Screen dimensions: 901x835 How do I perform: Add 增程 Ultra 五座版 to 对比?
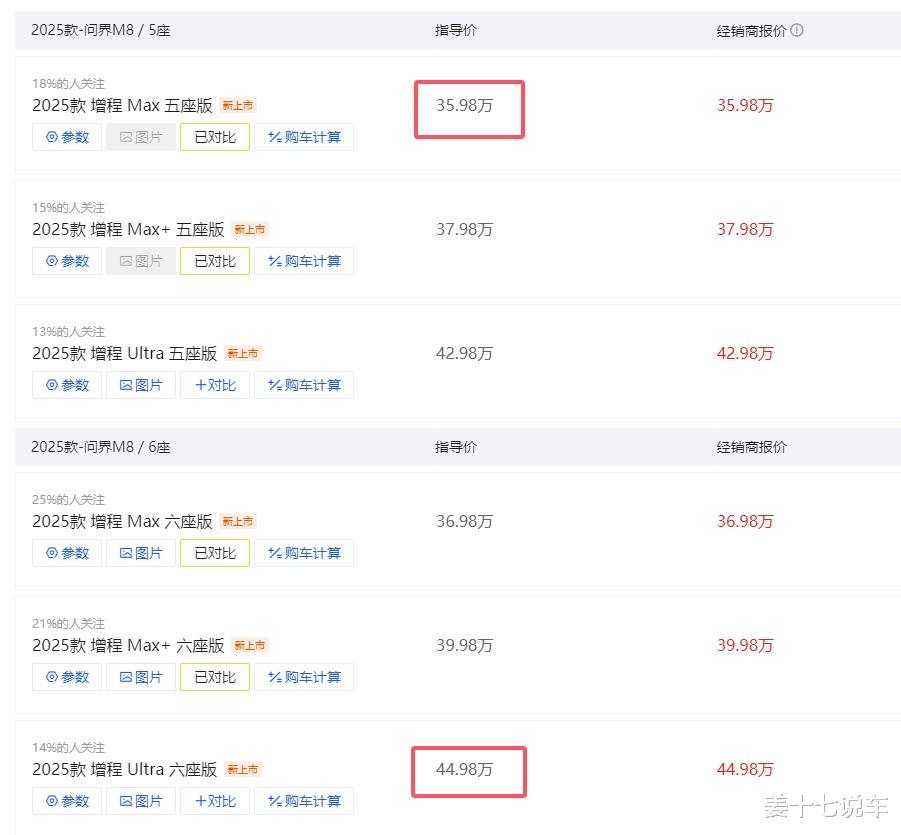pos(215,385)
